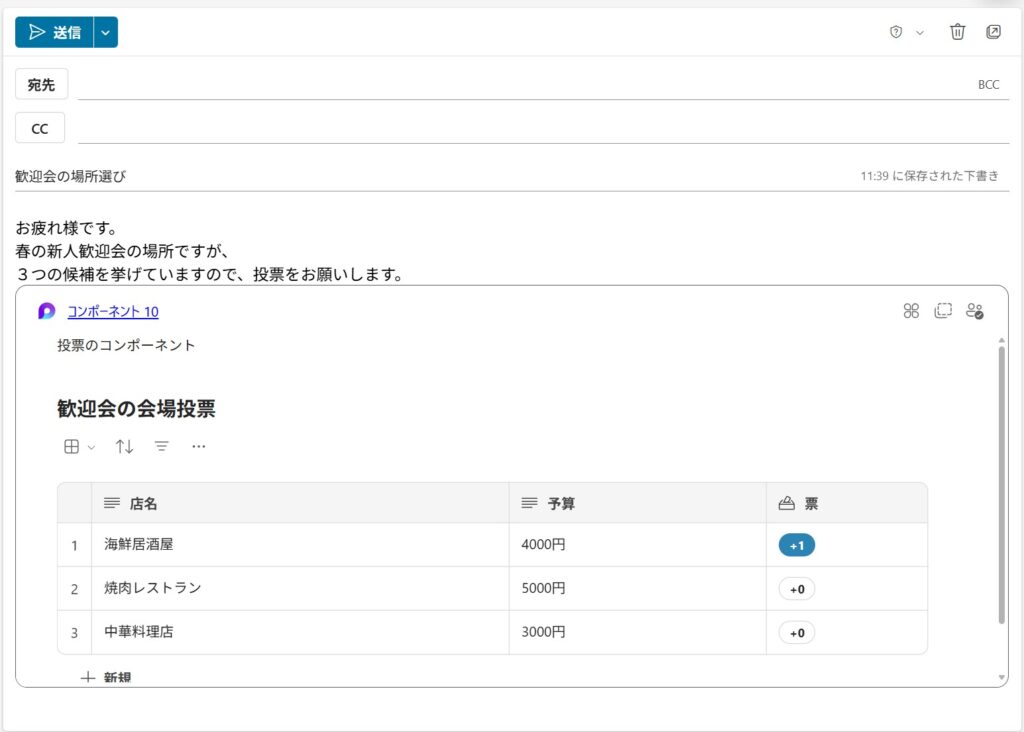Image resolution: width=1024 pixels, height=732 pixels.
Task: Open the table filter icon
Action: point(161,447)
